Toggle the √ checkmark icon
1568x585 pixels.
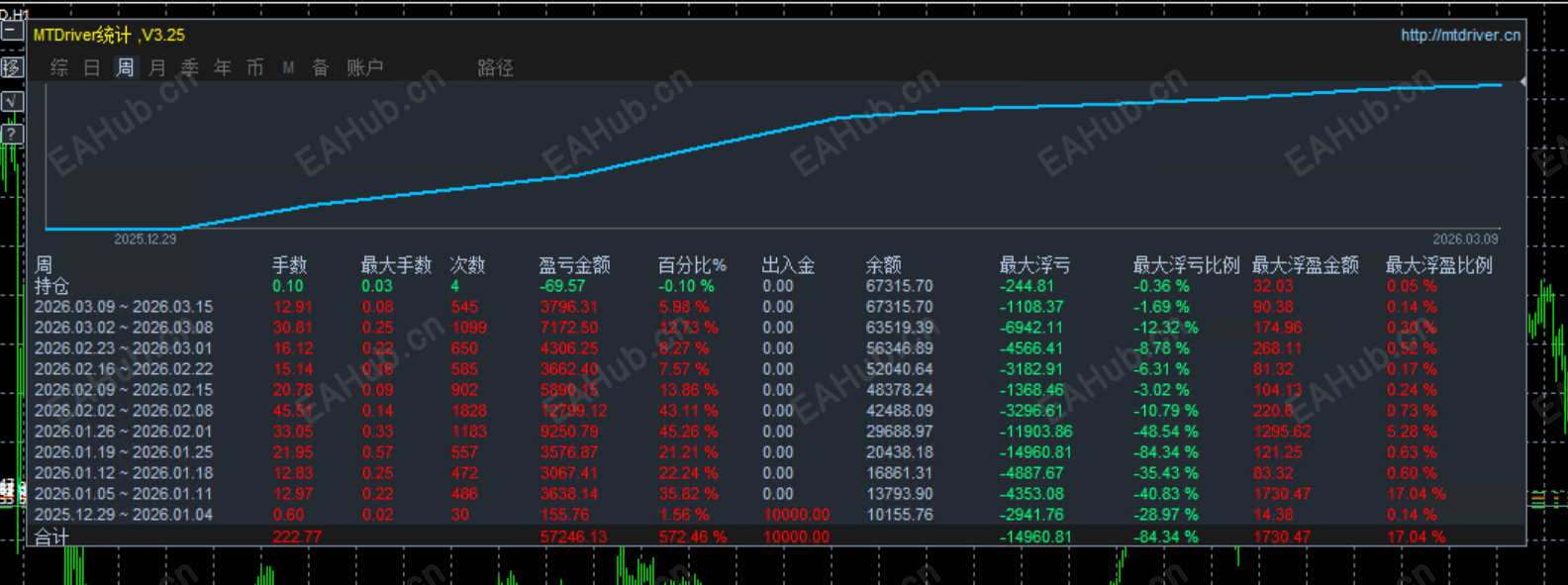[x=12, y=101]
